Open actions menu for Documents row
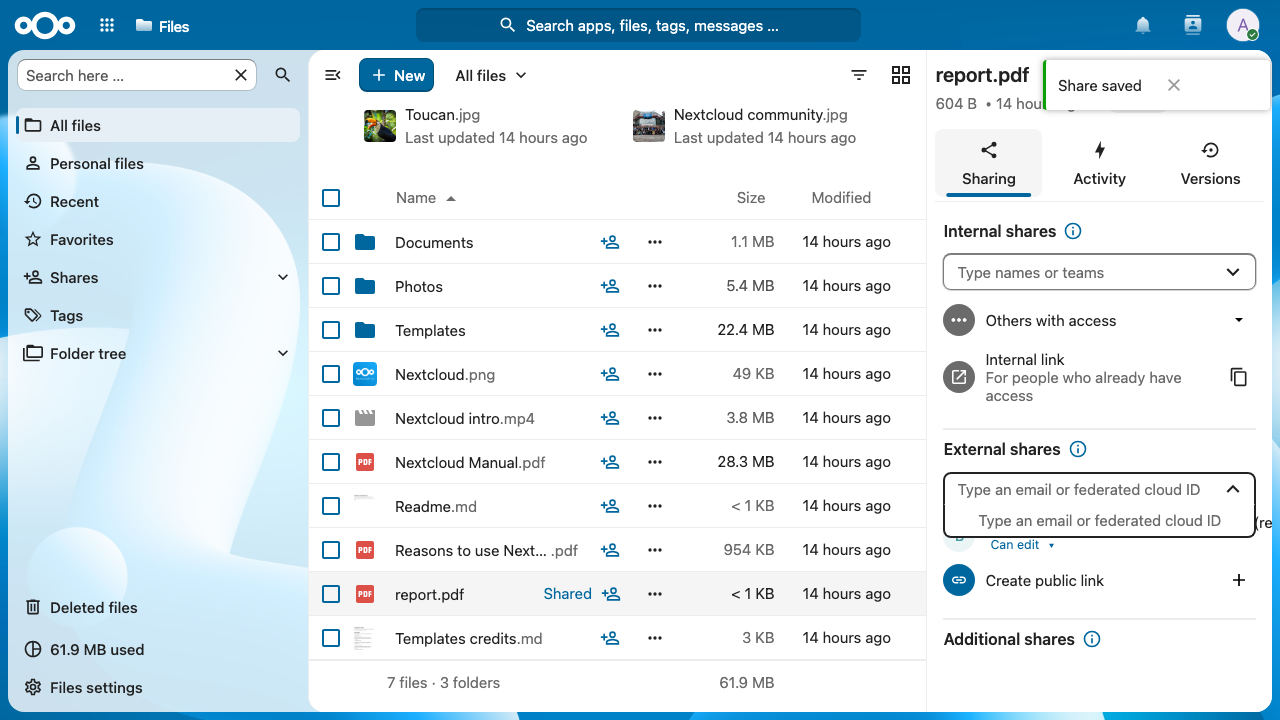This screenshot has width=1280, height=720. click(655, 242)
